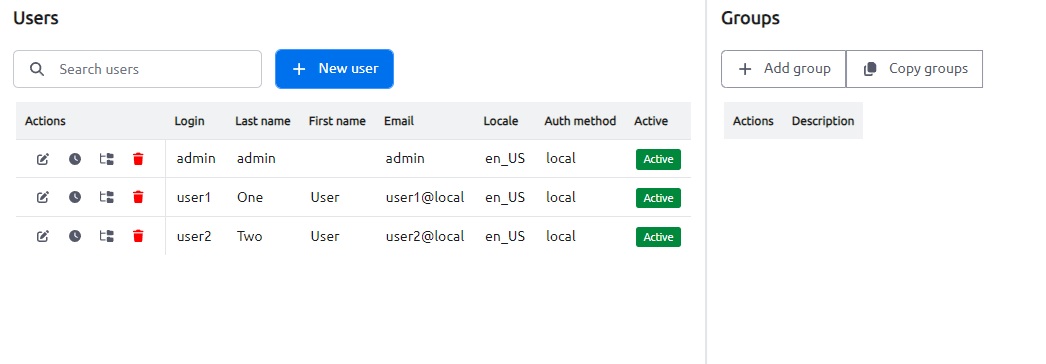Click the user2@local email cell

tap(425, 236)
